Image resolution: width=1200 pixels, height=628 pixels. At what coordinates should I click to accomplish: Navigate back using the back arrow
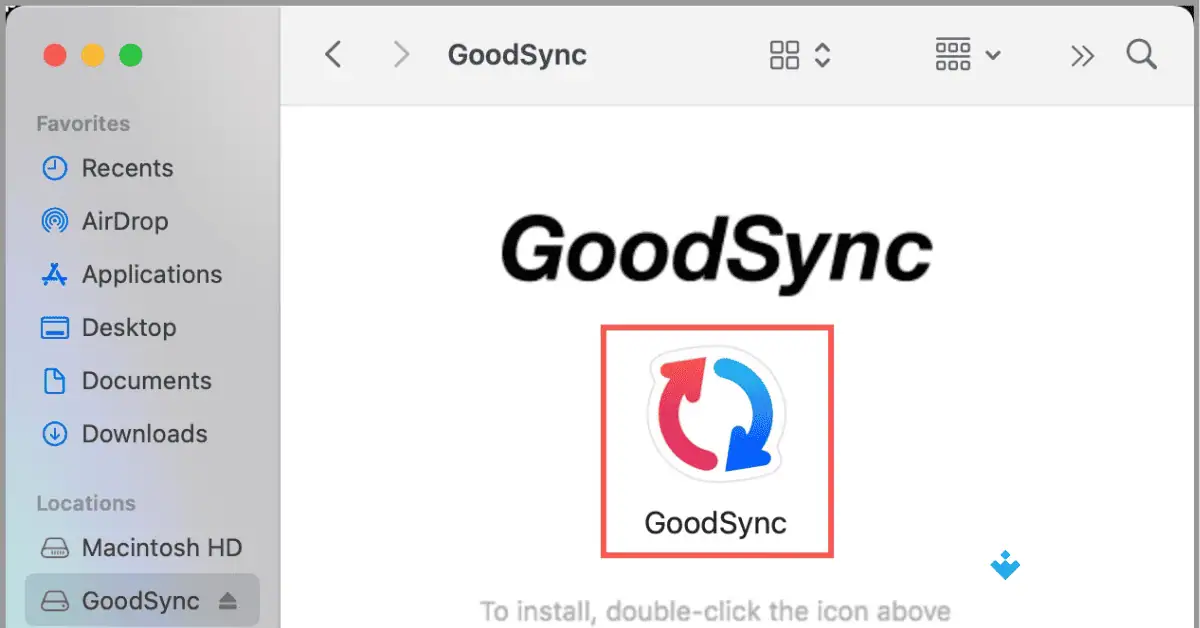(333, 55)
